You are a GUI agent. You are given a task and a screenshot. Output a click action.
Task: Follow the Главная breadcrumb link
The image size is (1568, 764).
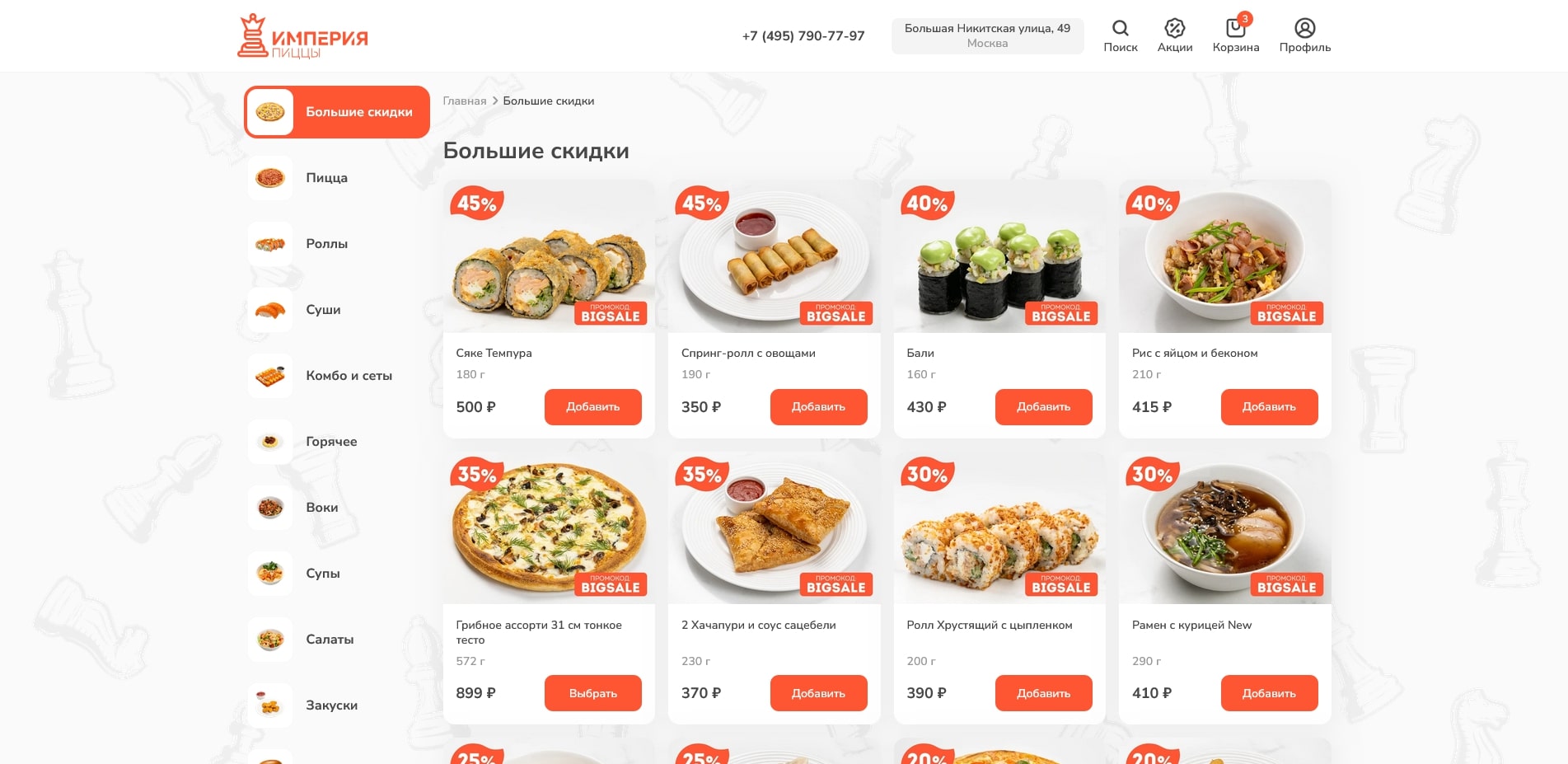(465, 101)
